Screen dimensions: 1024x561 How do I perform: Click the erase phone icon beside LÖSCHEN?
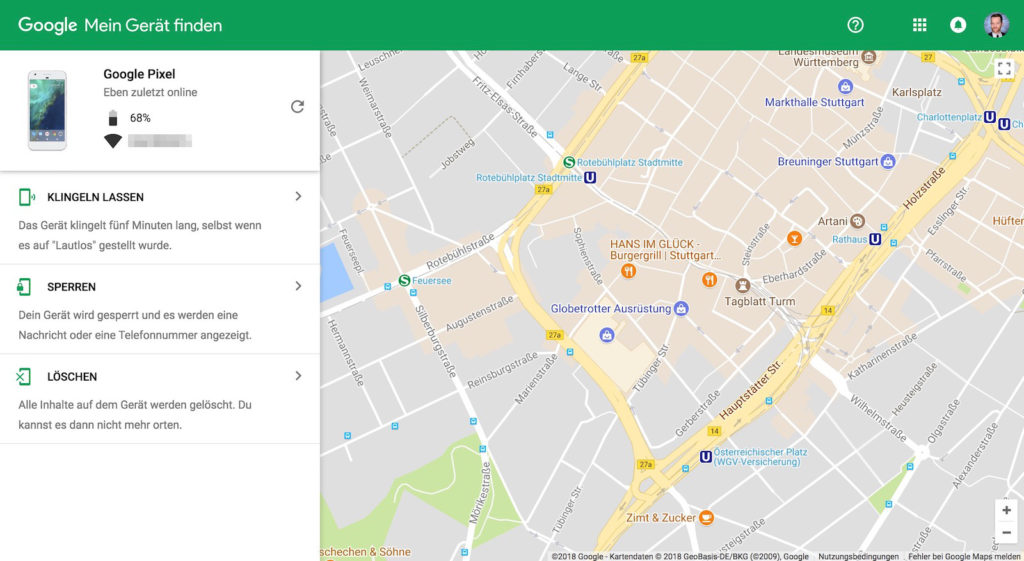point(24,376)
